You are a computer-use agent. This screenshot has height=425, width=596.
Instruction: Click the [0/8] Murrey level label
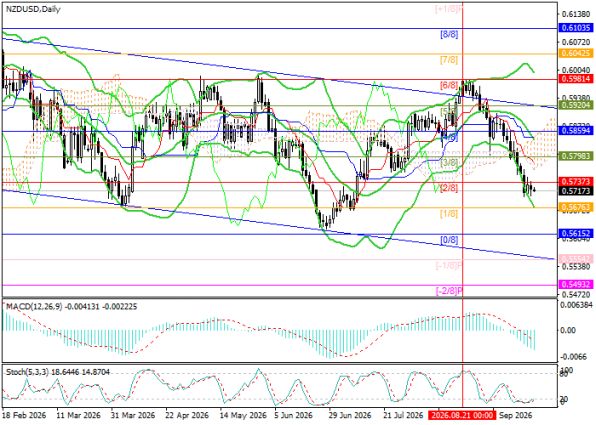(449, 240)
